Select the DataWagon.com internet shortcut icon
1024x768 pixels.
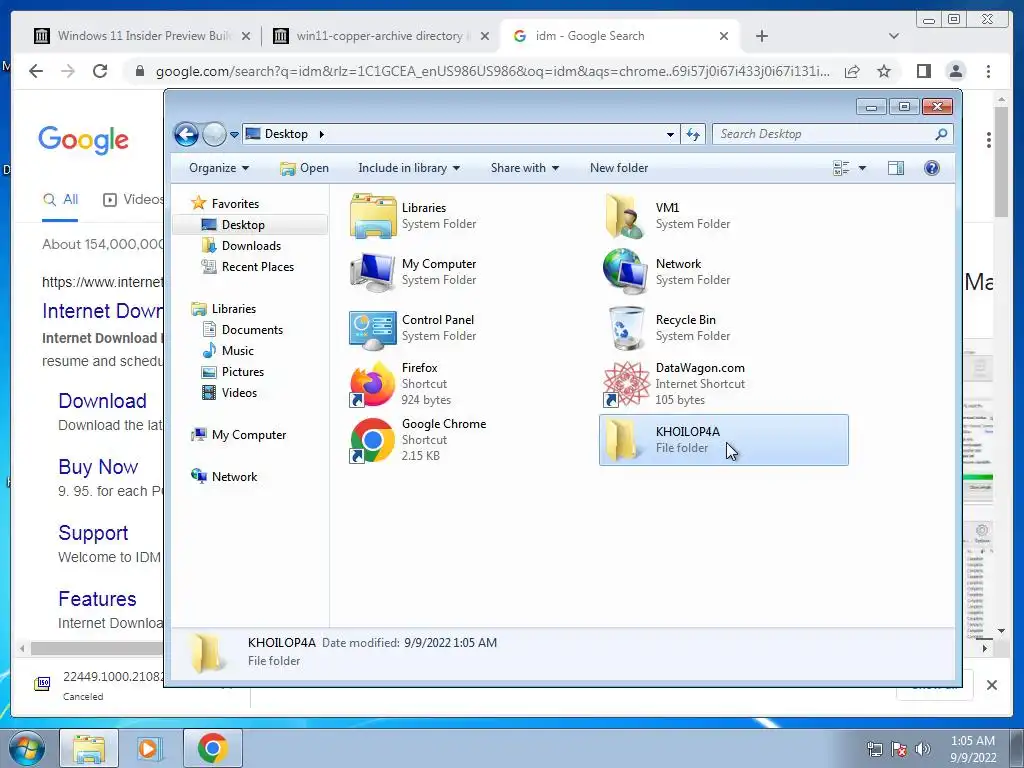click(x=626, y=384)
